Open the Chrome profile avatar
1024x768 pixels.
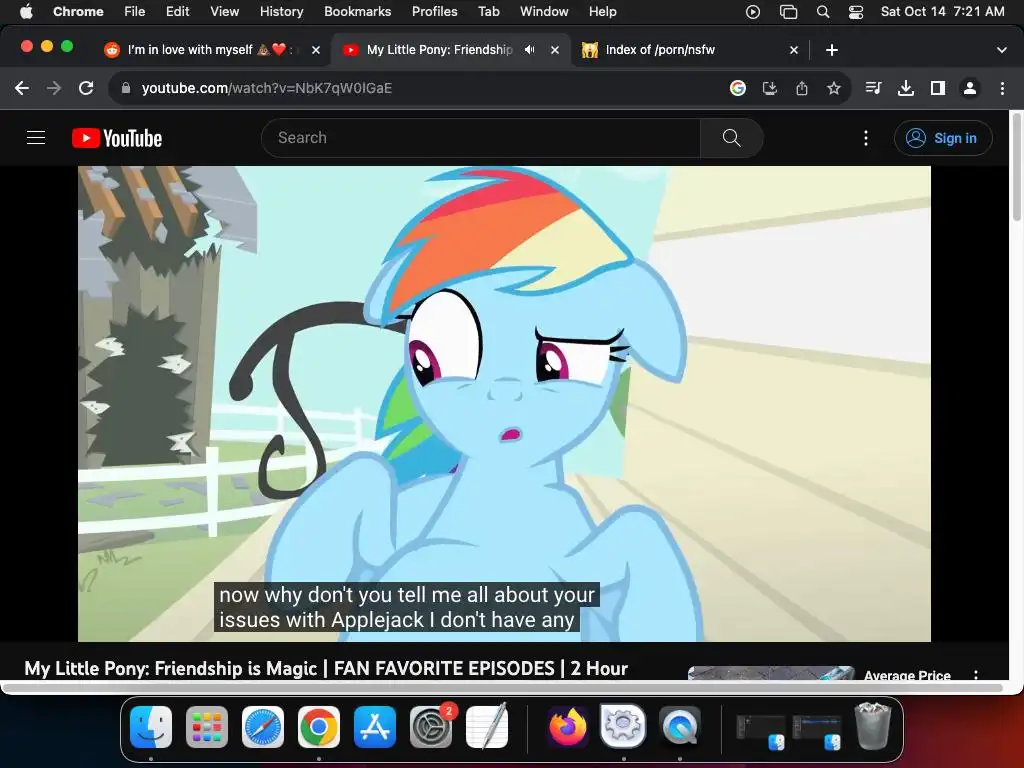pos(970,88)
